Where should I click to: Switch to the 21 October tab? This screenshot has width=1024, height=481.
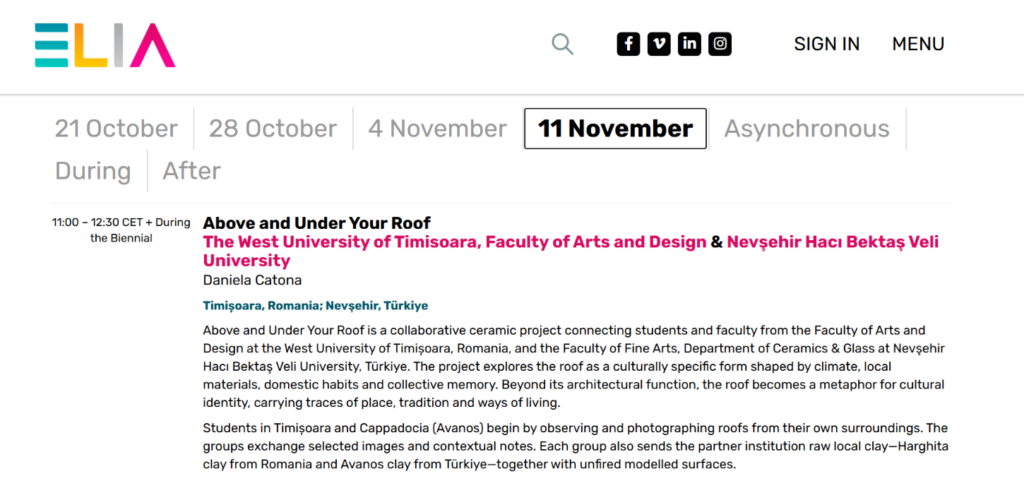(116, 129)
